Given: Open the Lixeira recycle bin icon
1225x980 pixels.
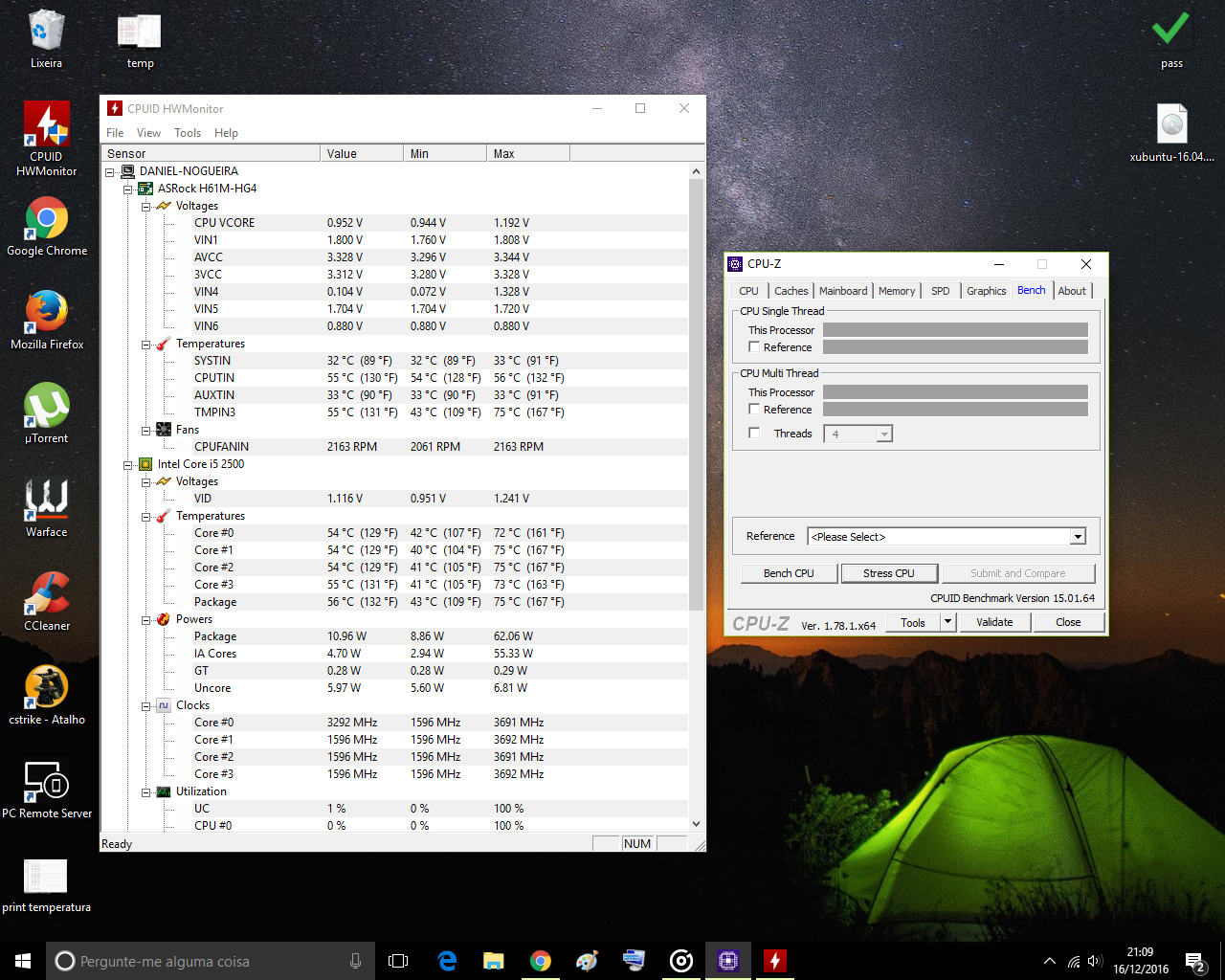Looking at the screenshot, I should point(46,39).
